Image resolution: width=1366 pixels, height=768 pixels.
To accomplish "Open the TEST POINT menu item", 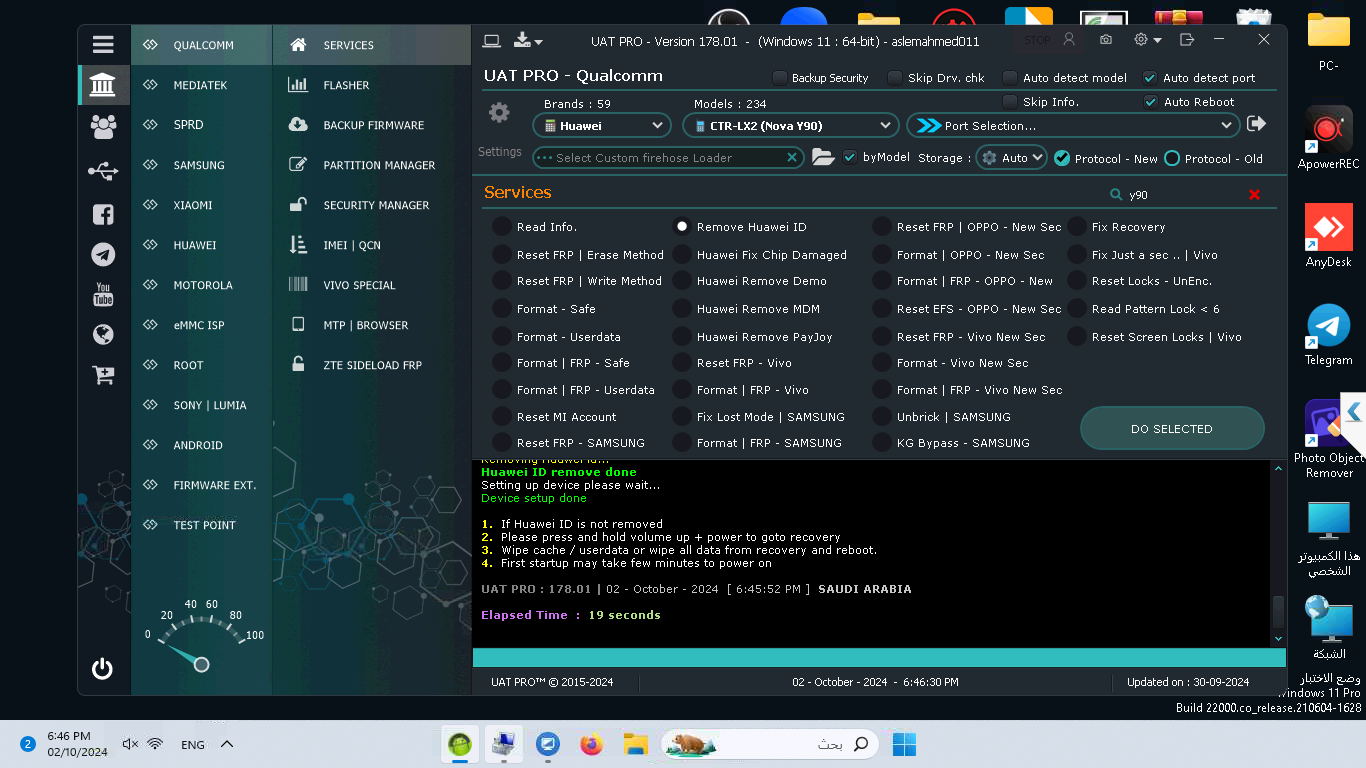I will pyautogui.click(x=201, y=525).
